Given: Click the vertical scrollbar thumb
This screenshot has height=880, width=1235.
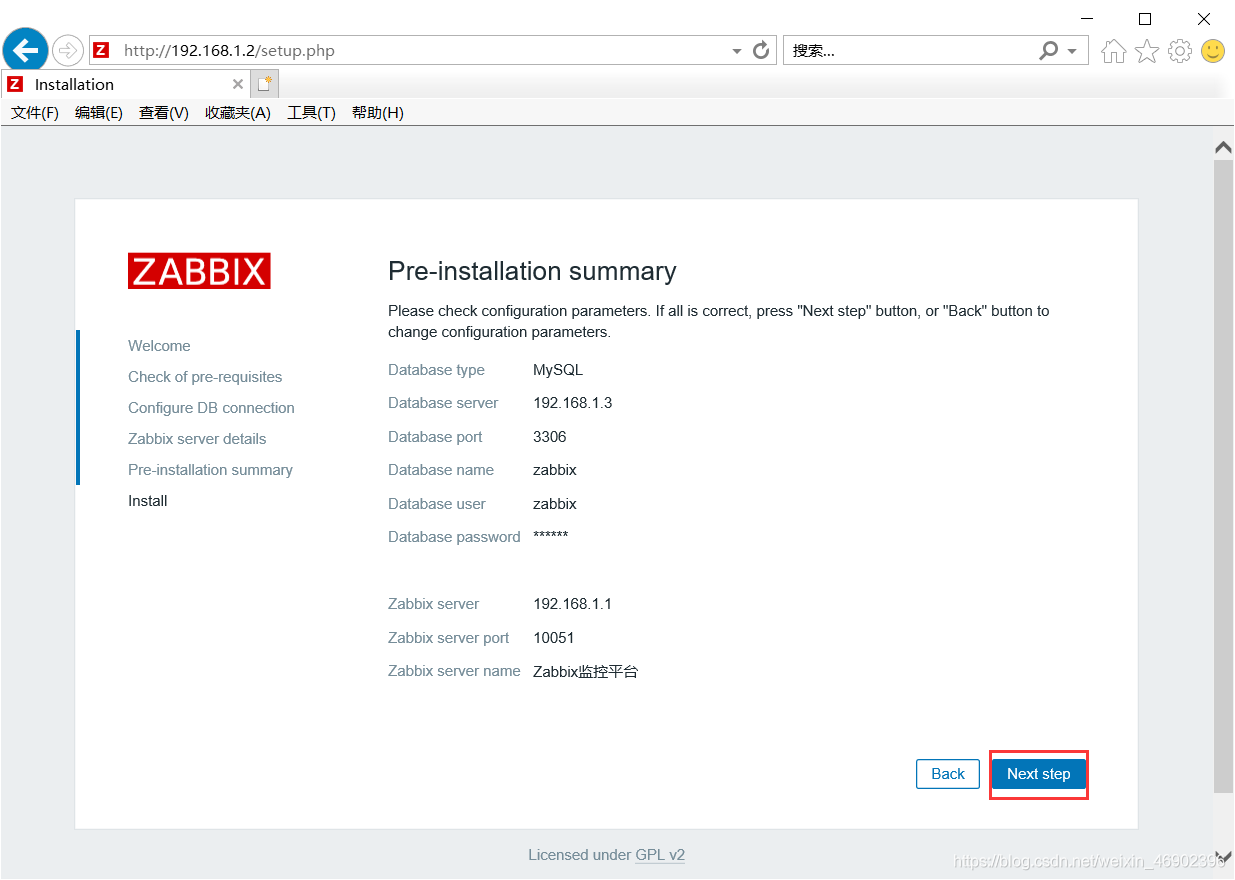Looking at the screenshot, I should pyautogui.click(x=1223, y=475).
